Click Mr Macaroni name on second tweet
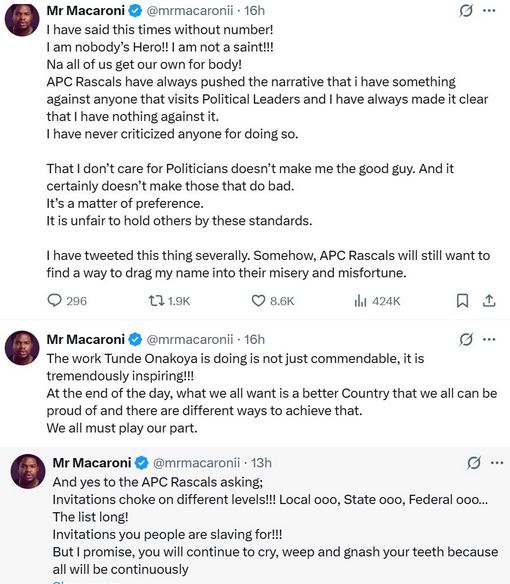Screen dimensions: 510x584 click(x=86, y=339)
